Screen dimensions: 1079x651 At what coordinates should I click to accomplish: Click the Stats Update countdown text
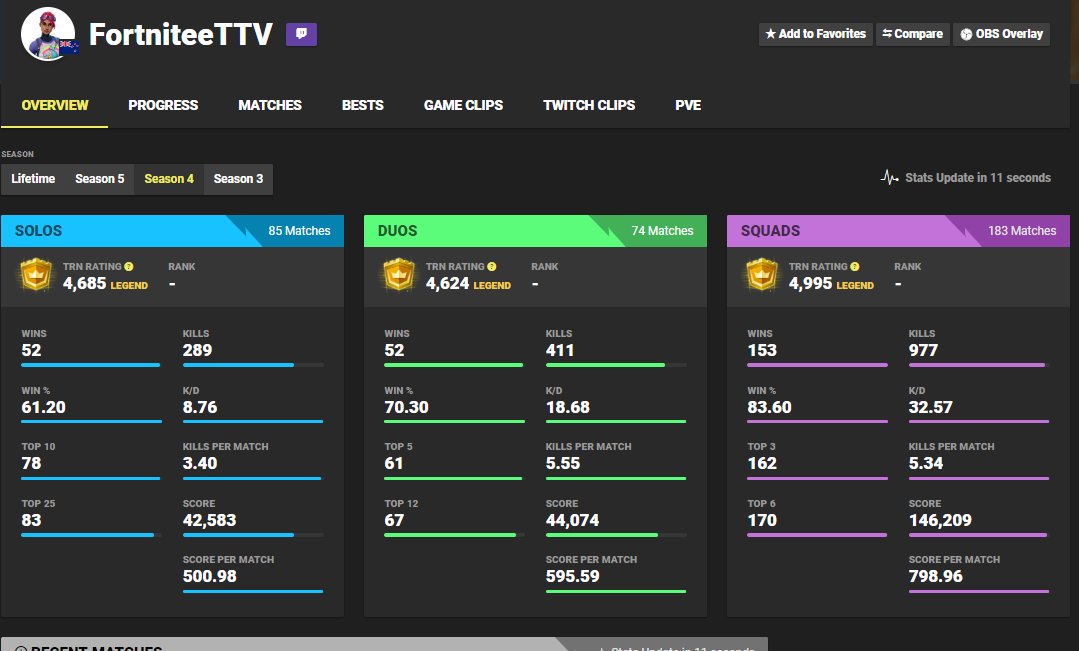pos(978,178)
